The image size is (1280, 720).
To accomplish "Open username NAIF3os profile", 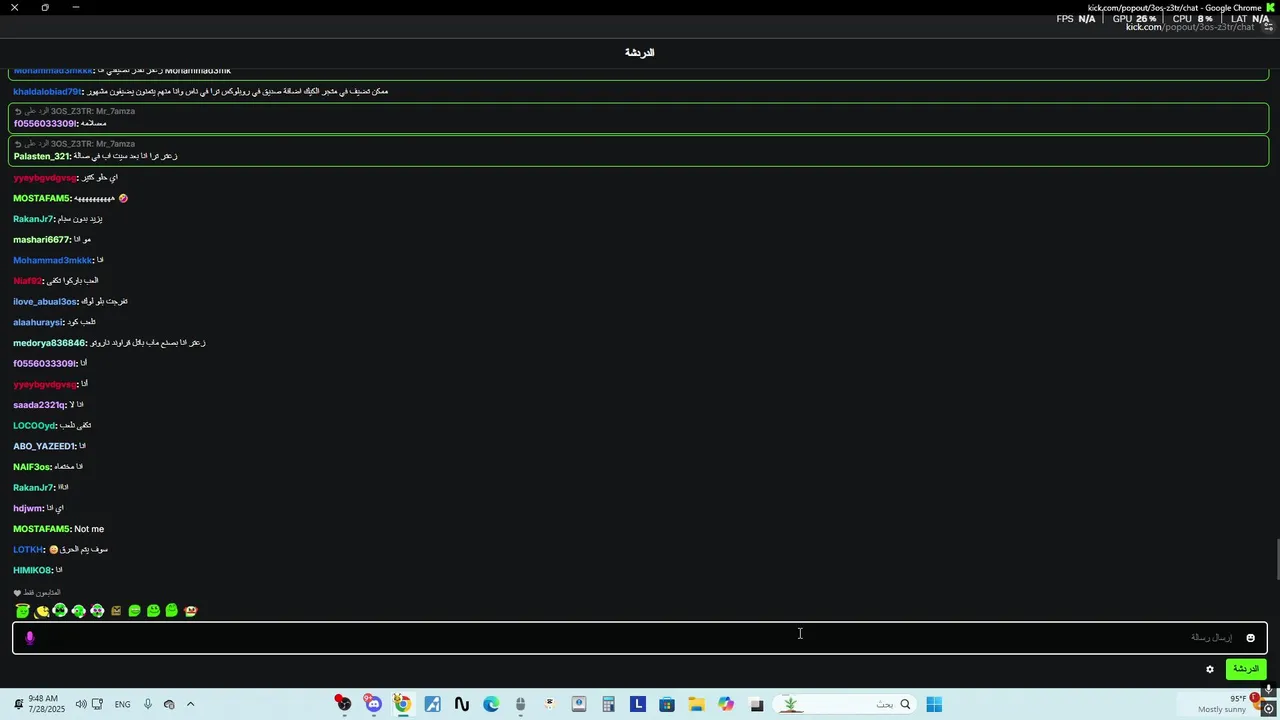I will 31,467.
